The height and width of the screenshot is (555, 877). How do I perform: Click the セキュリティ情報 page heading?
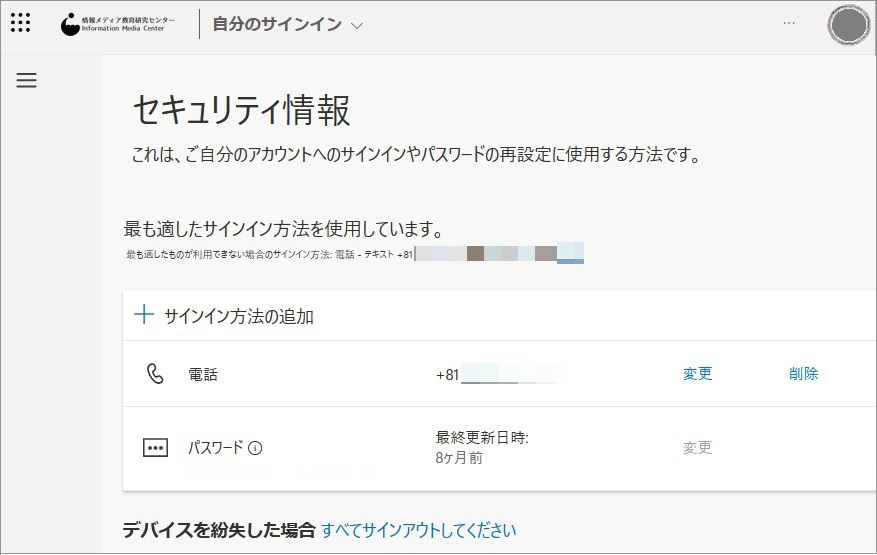coord(241,111)
